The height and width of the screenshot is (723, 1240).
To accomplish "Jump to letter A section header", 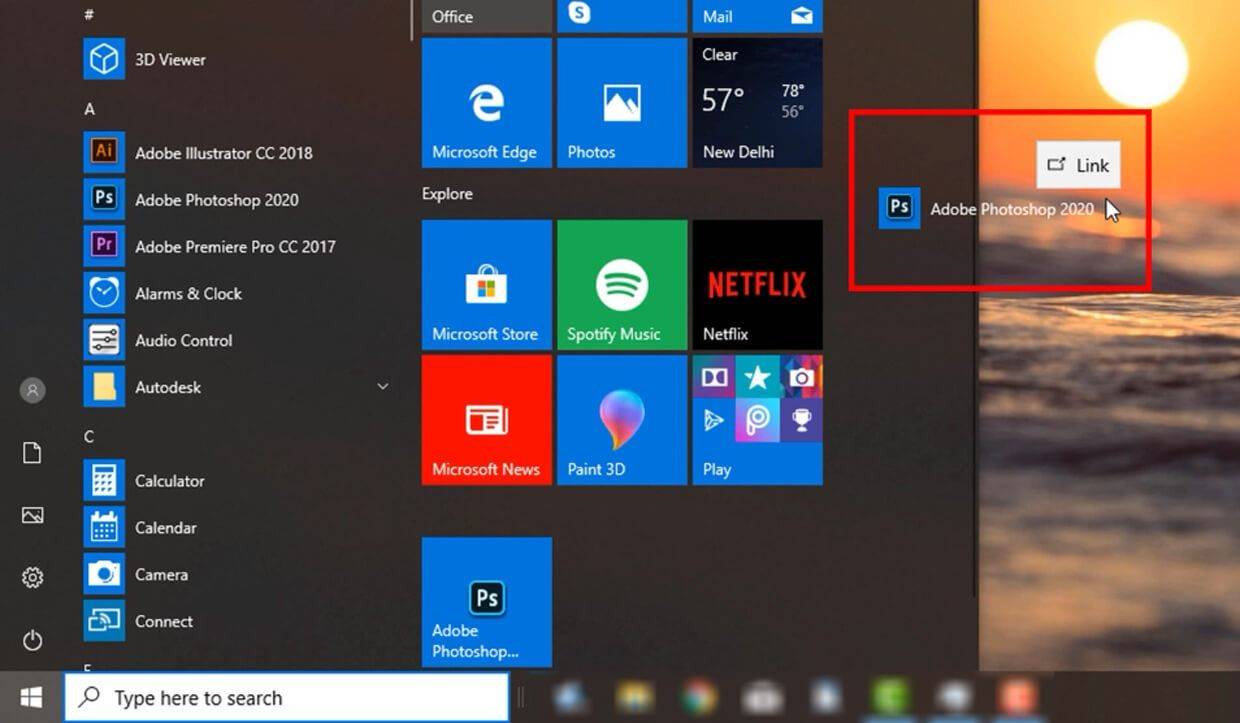I will [89, 109].
